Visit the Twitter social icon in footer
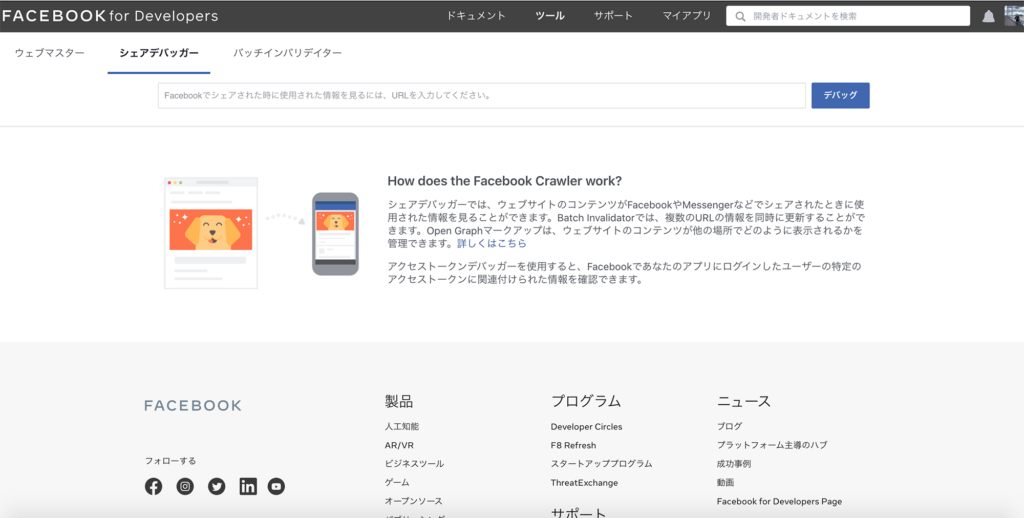This screenshot has height=518, width=1024. (216, 487)
